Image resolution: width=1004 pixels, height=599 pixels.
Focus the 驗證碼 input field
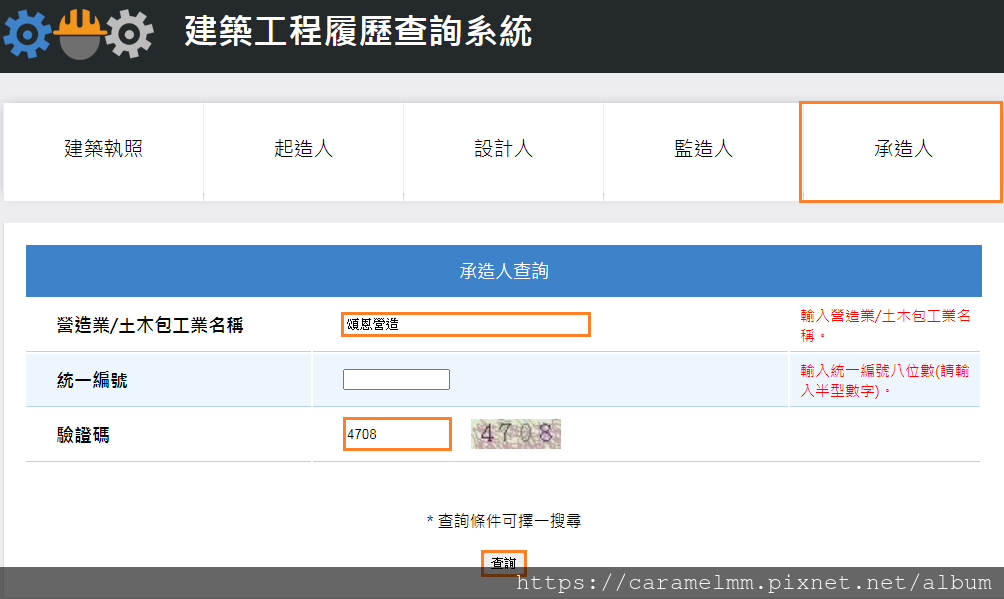[x=398, y=434]
